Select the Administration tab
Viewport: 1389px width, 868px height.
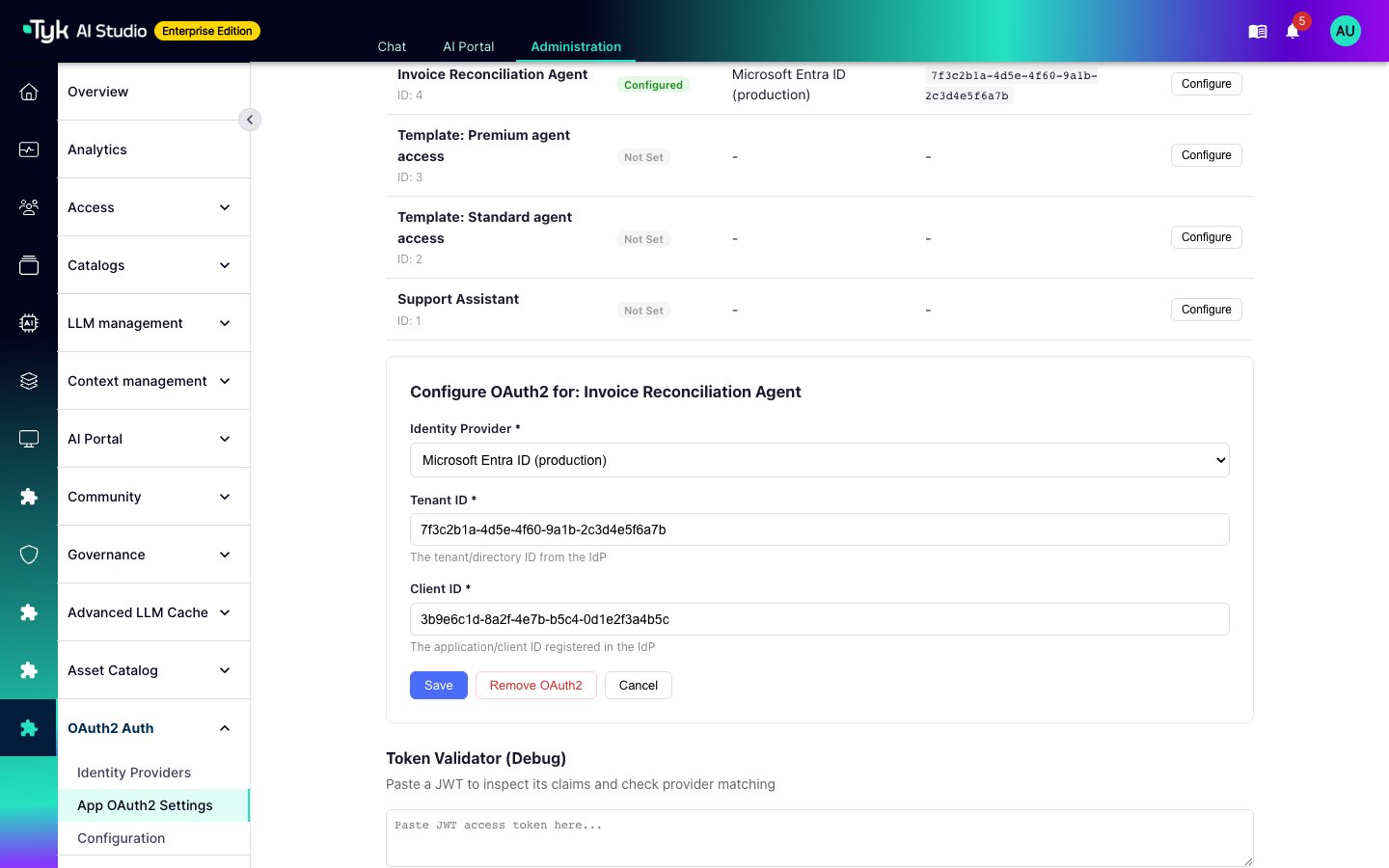[576, 46]
